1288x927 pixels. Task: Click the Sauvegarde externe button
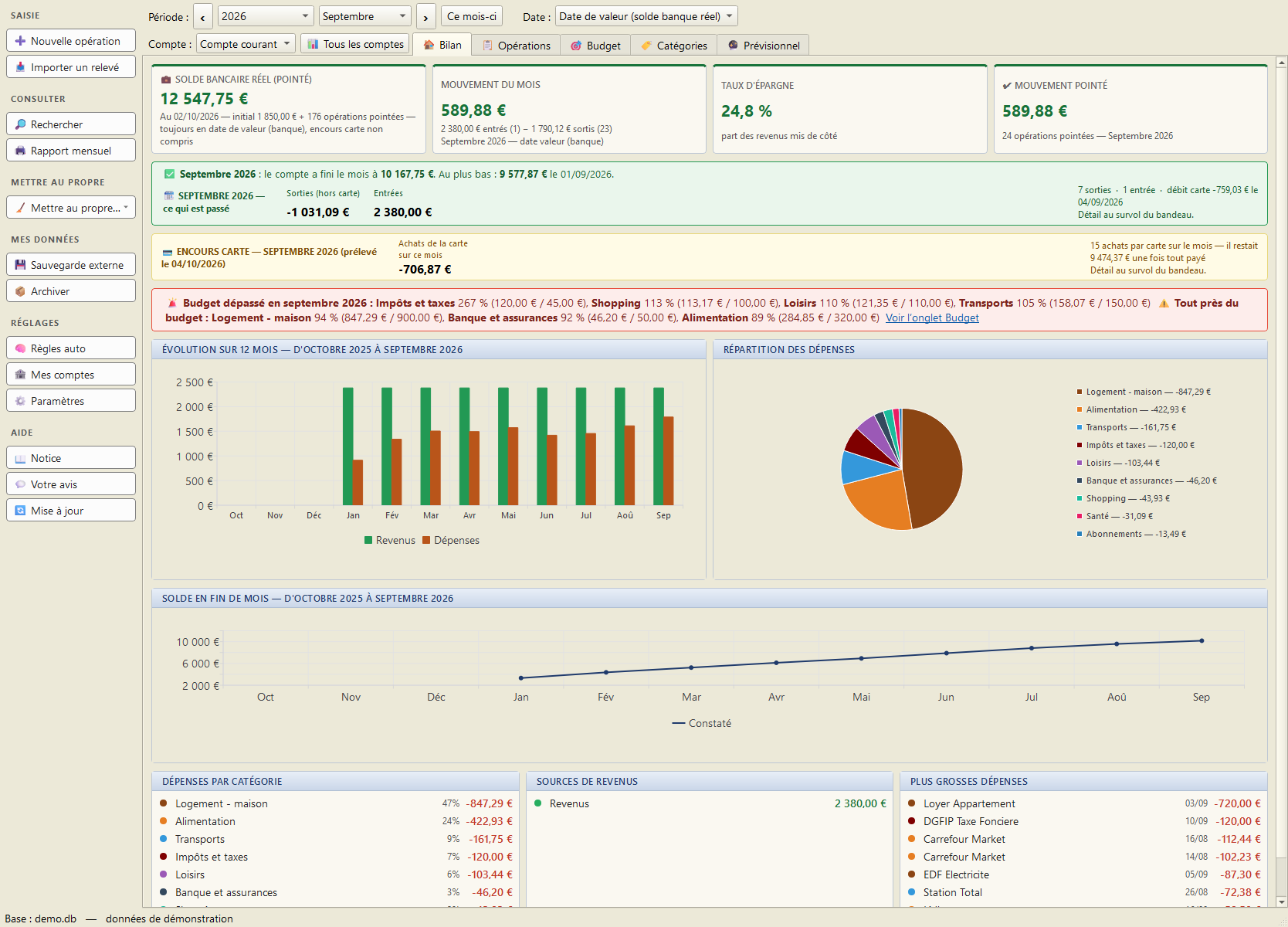tap(71, 265)
